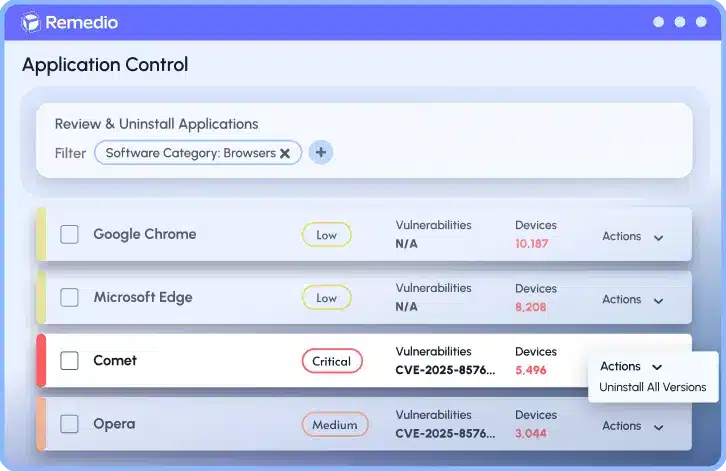Image resolution: width=726 pixels, height=471 pixels.
Task: Add a new filter with plus icon
Action: click(x=320, y=152)
